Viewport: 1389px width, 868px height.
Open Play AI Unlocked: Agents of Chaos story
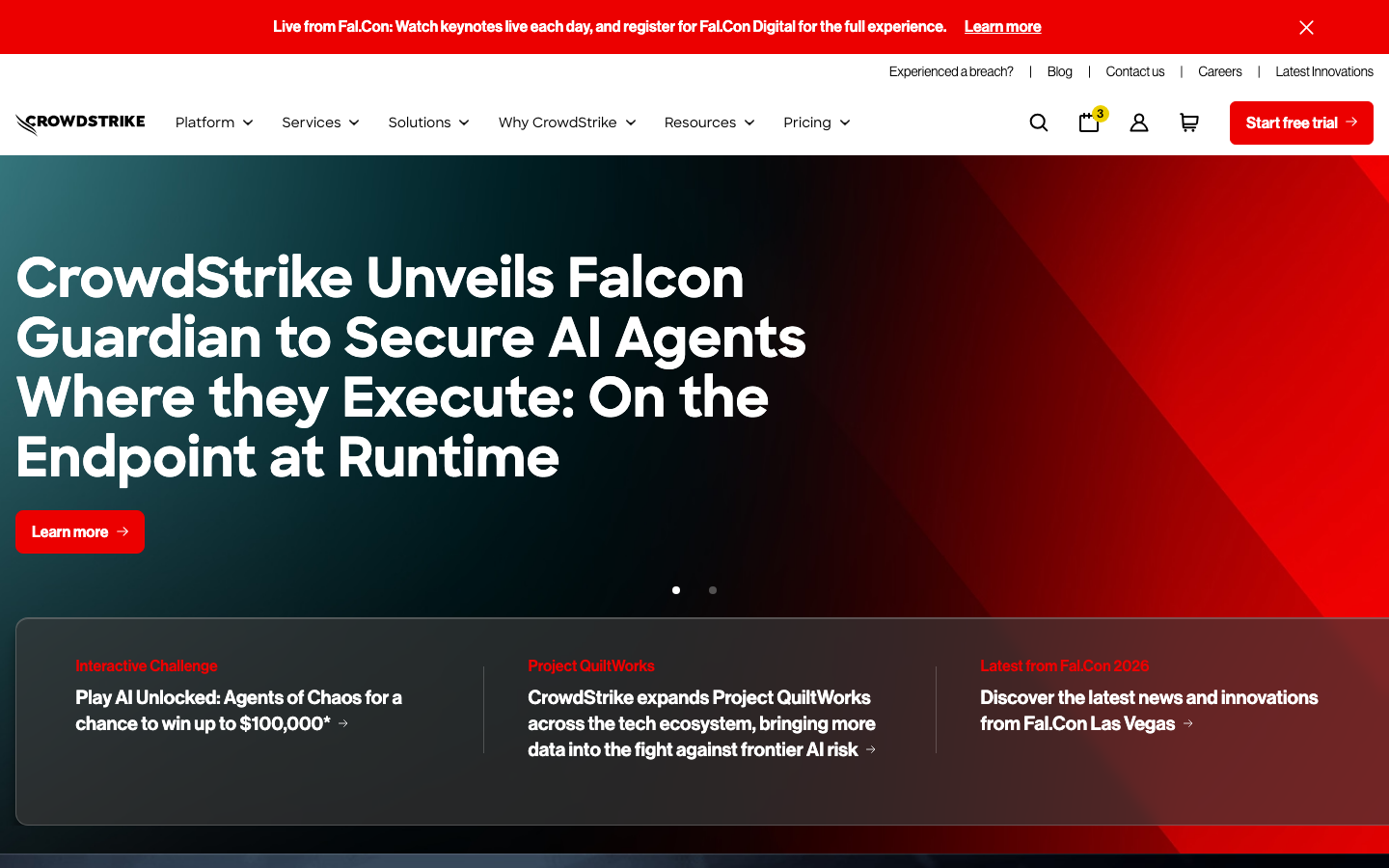tap(238, 711)
